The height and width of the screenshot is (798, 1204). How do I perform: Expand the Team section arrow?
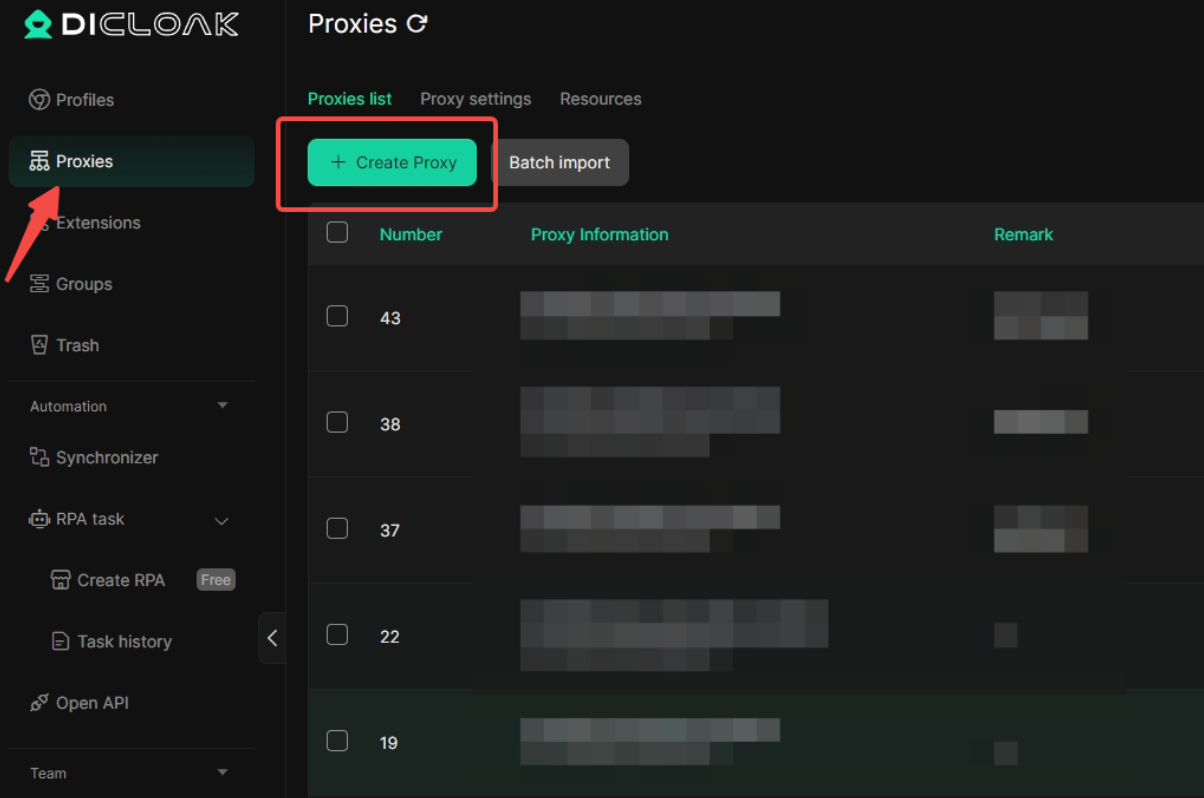point(222,772)
